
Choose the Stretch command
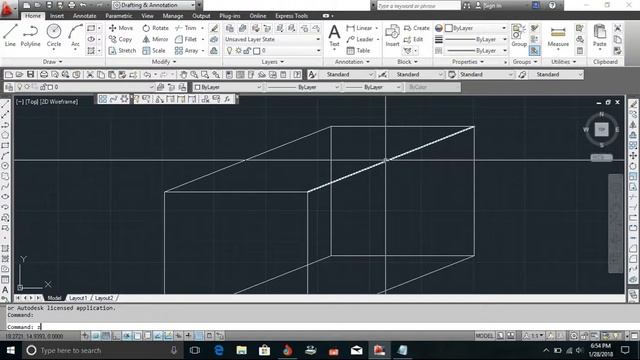(122, 51)
